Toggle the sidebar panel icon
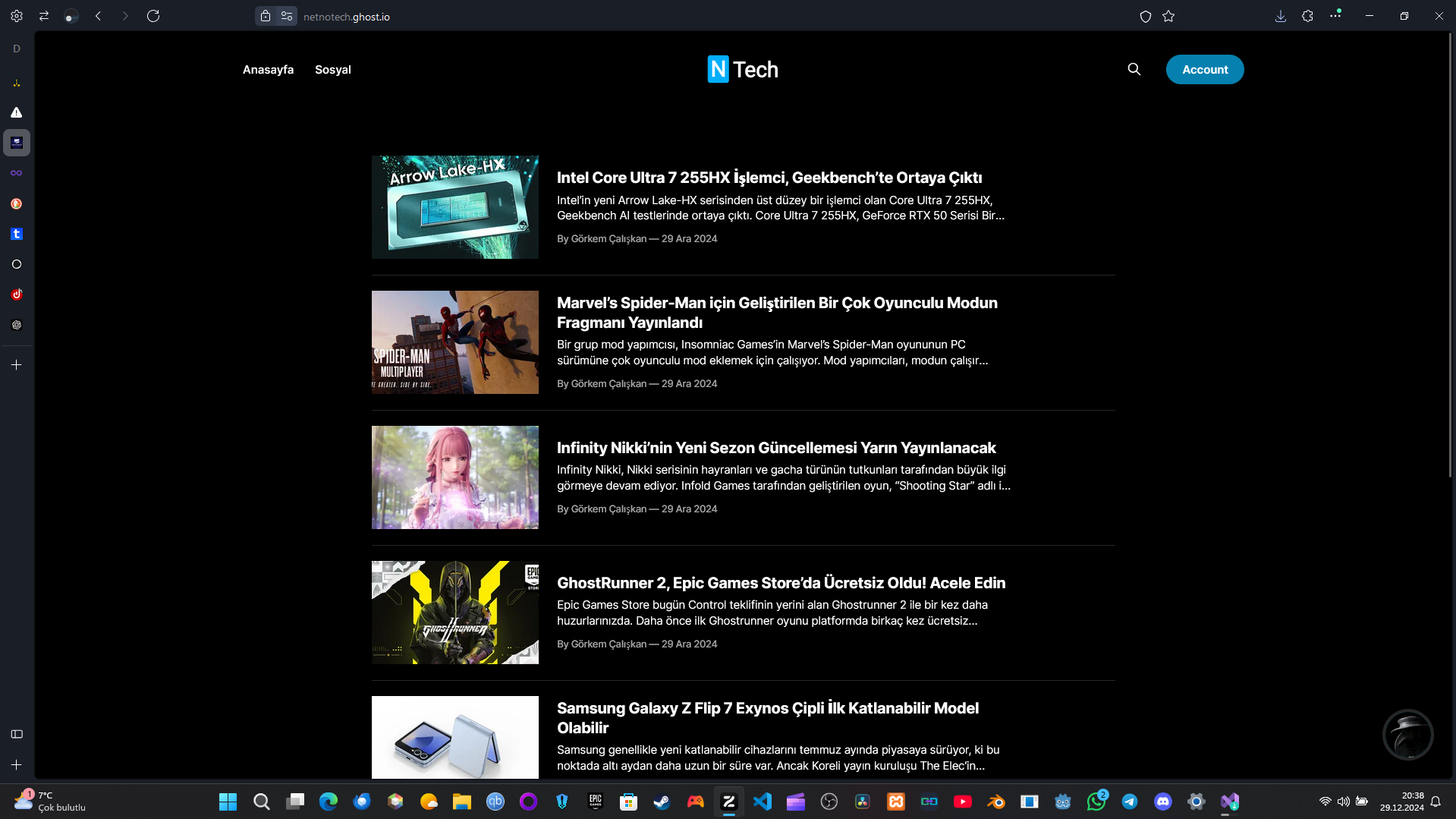The height and width of the screenshot is (819, 1456). pos(17,734)
